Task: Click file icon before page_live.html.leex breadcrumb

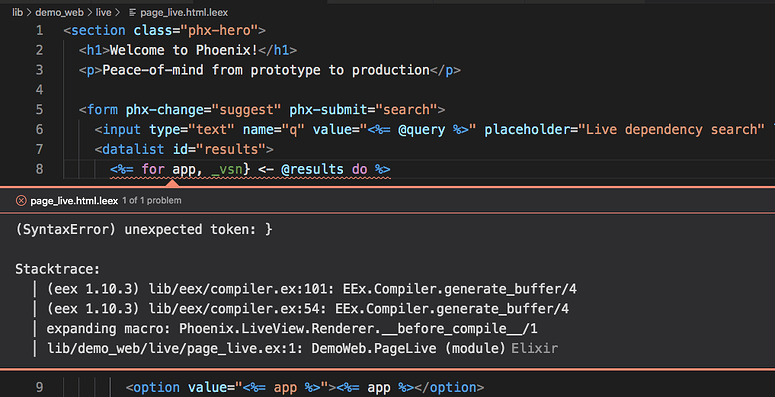Action: 131,12
